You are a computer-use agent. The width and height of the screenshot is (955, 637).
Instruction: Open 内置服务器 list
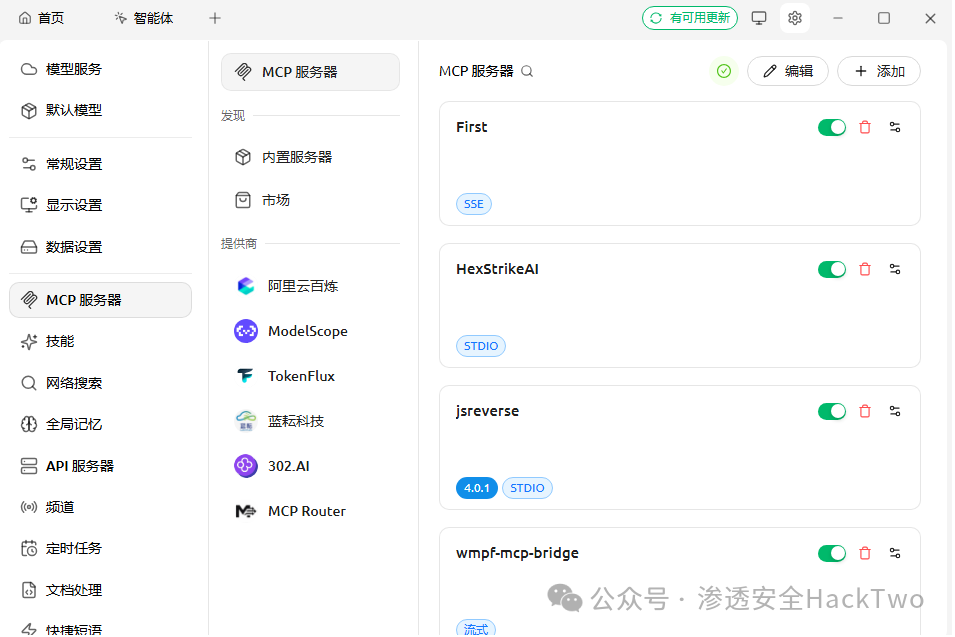311,157
